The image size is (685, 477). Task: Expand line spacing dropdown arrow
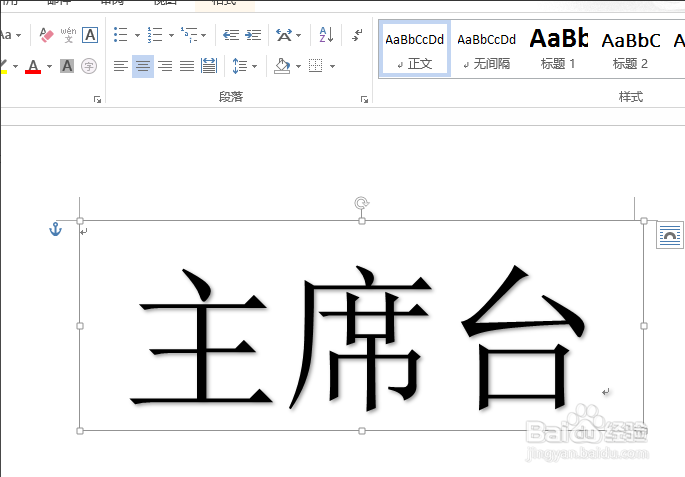[x=255, y=66]
